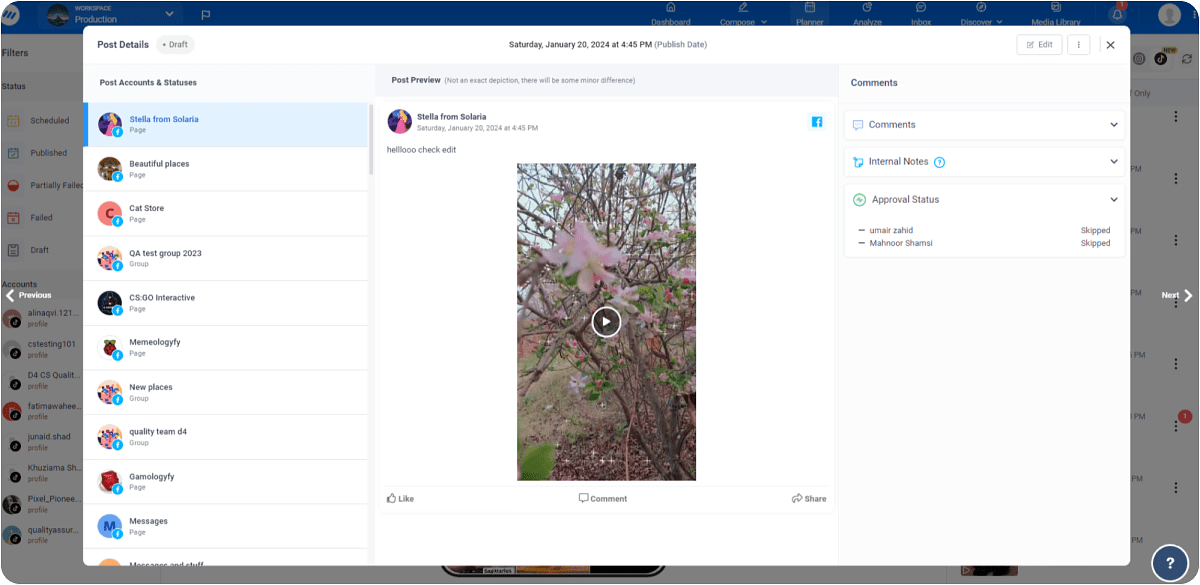Open the three-dot post options menu
This screenshot has height=585, width=1200.
(x=1078, y=45)
